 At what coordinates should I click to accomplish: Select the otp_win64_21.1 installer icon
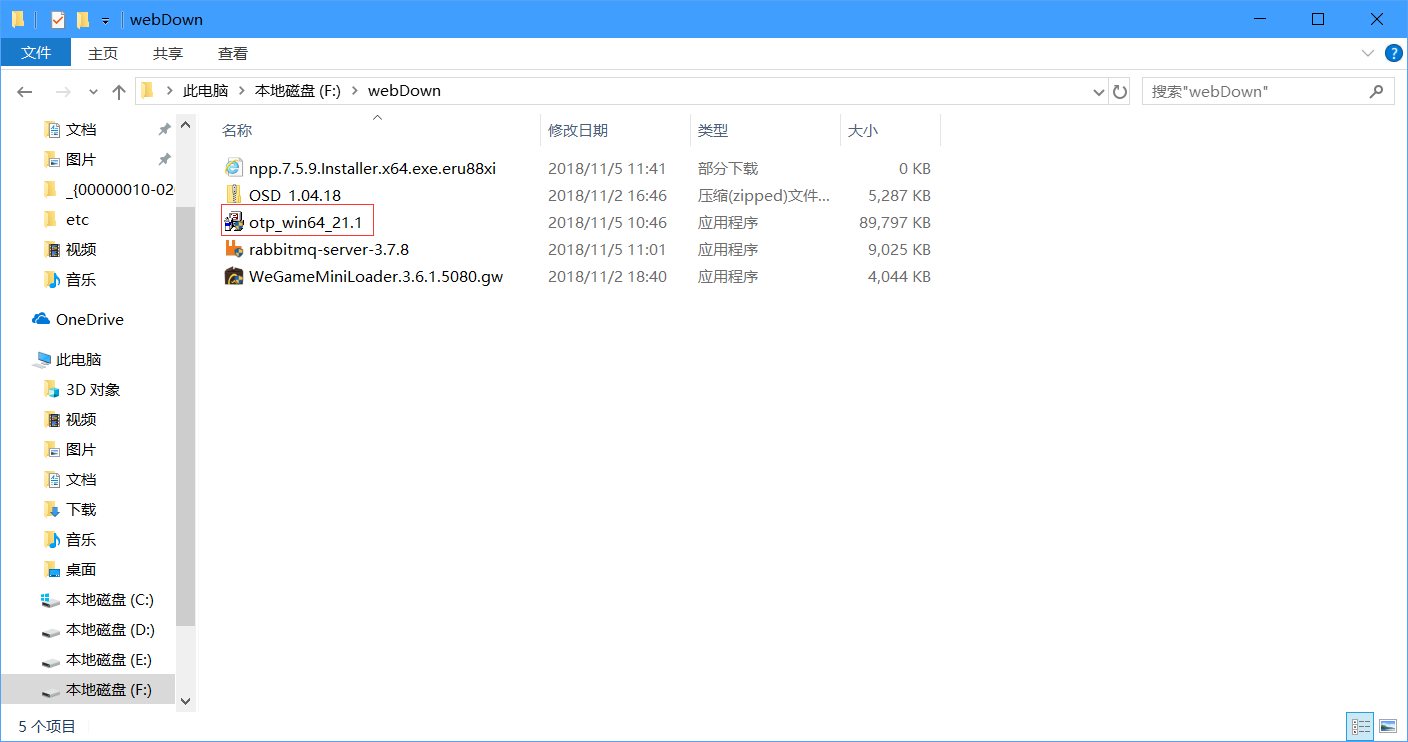click(233, 222)
